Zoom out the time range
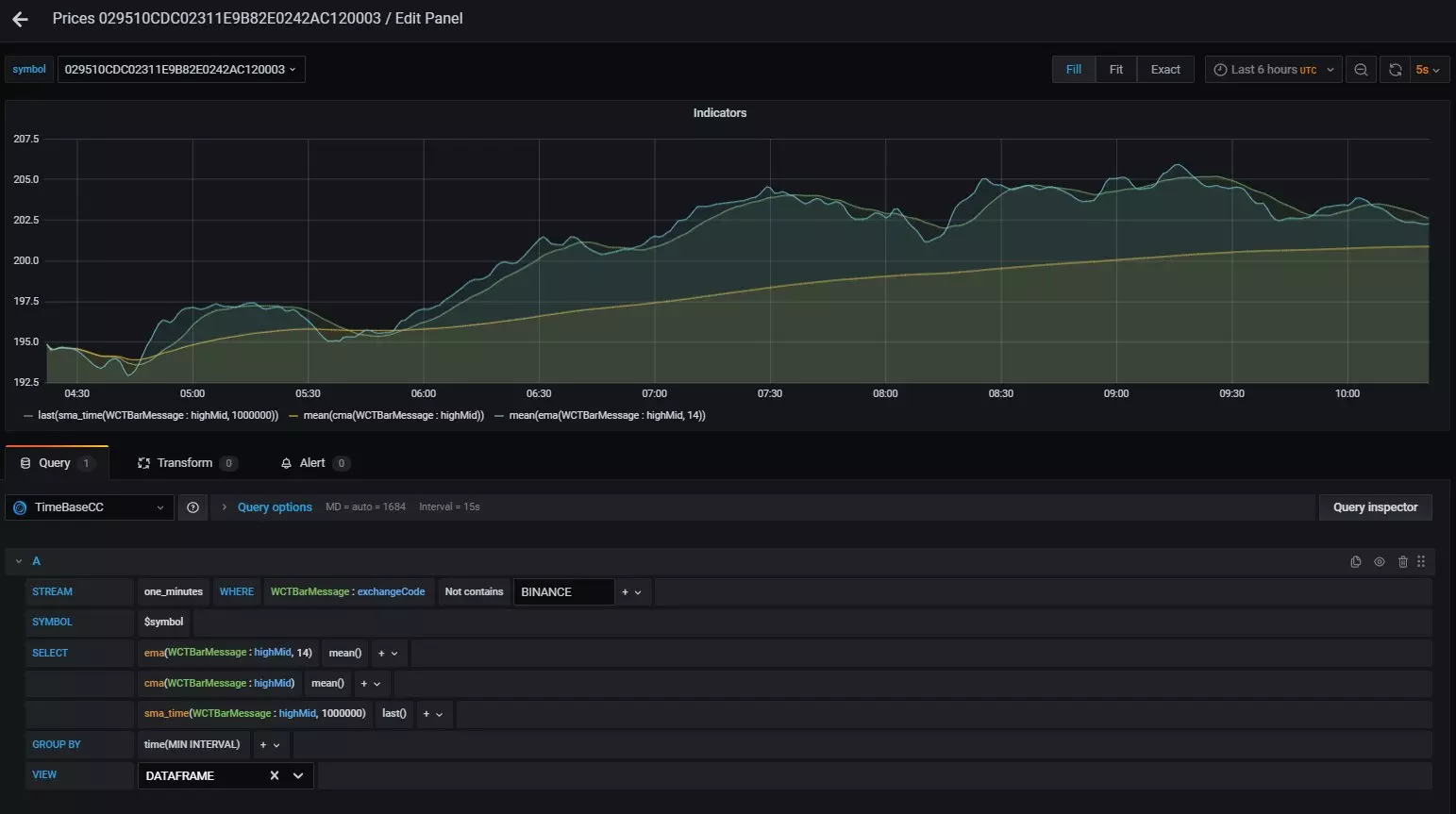The height and width of the screenshot is (814, 1456). [1361, 70]
